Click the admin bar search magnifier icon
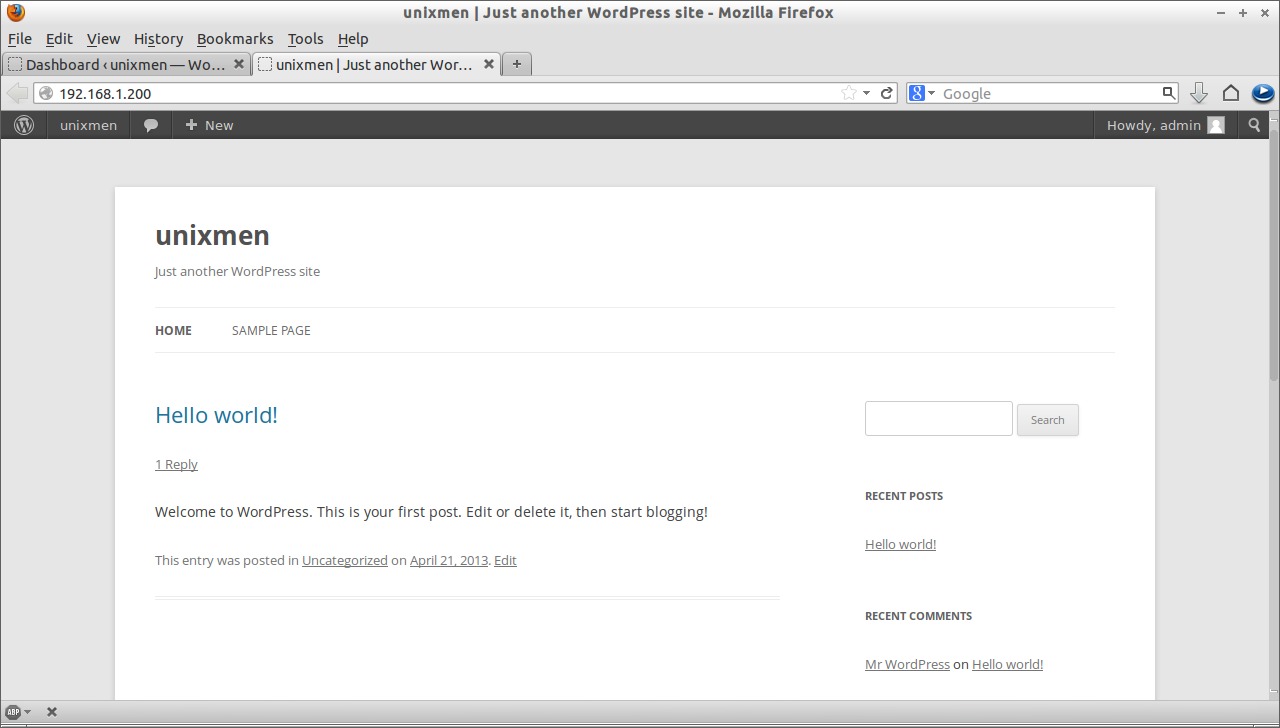Viewport: 1280px width, 728px height. point(1255,125)
